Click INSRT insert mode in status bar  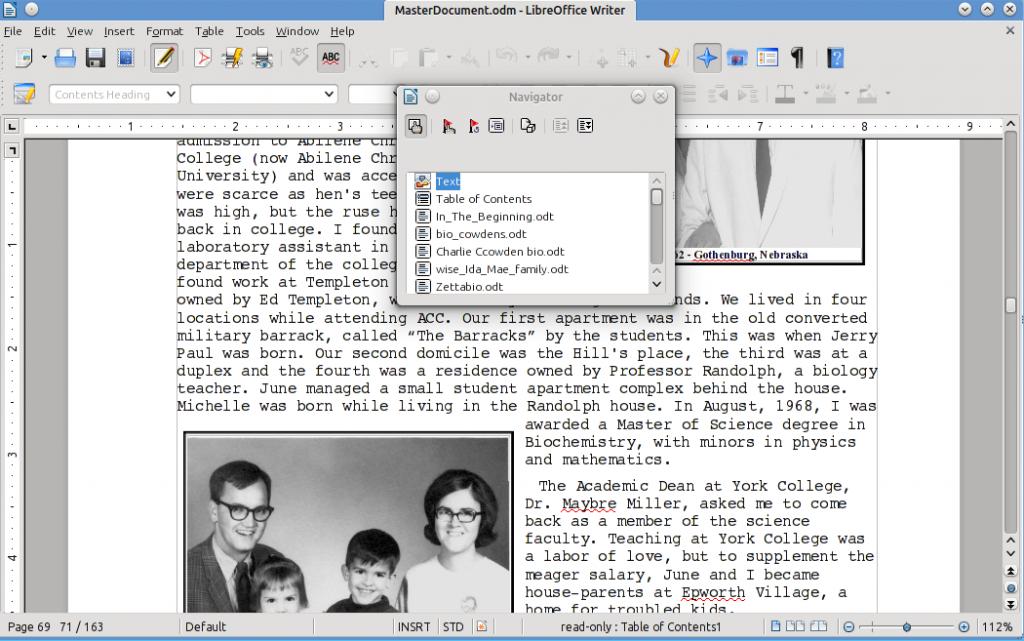pyautogui.click(x=413, y=627)
